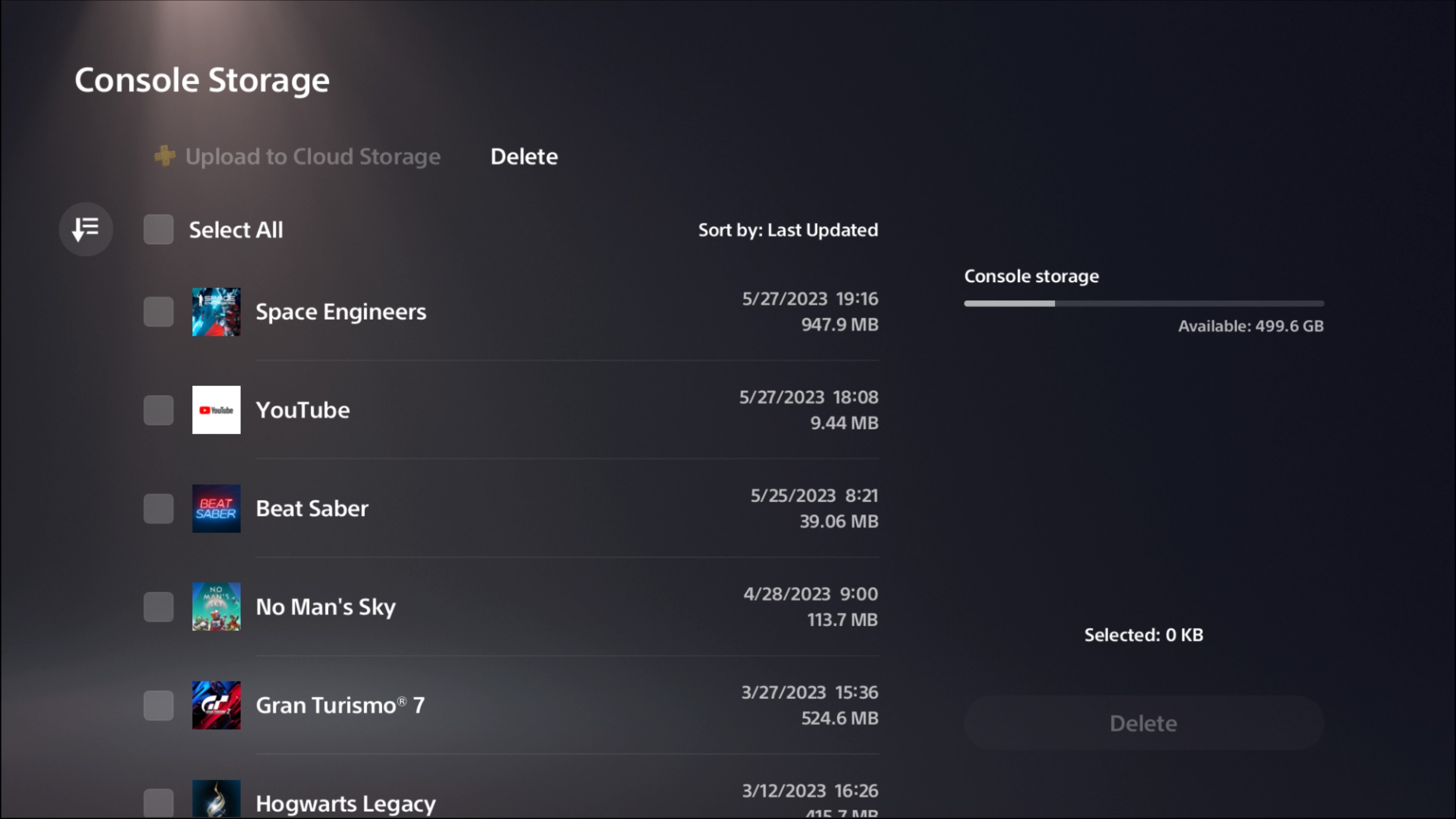Click the Hogwarts Legacy game icon
The image size is (1456, 819).
tap(216, 798)
